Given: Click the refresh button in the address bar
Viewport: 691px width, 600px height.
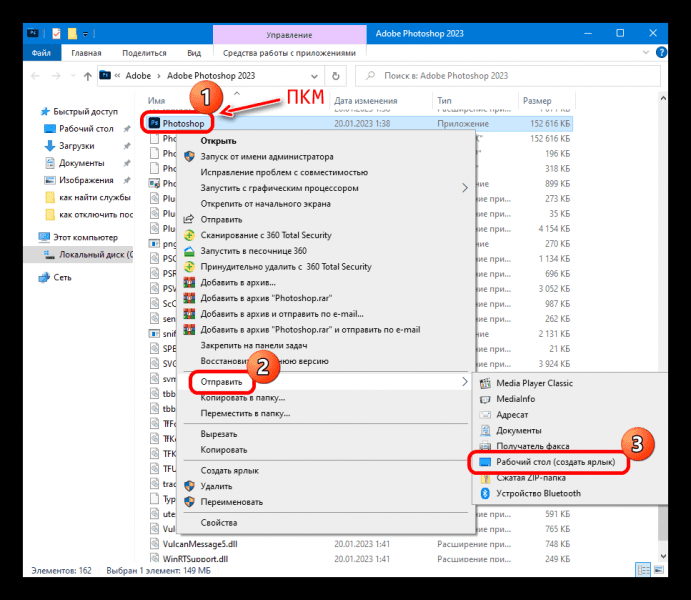Looking at the screenshot, I should 336,76.
